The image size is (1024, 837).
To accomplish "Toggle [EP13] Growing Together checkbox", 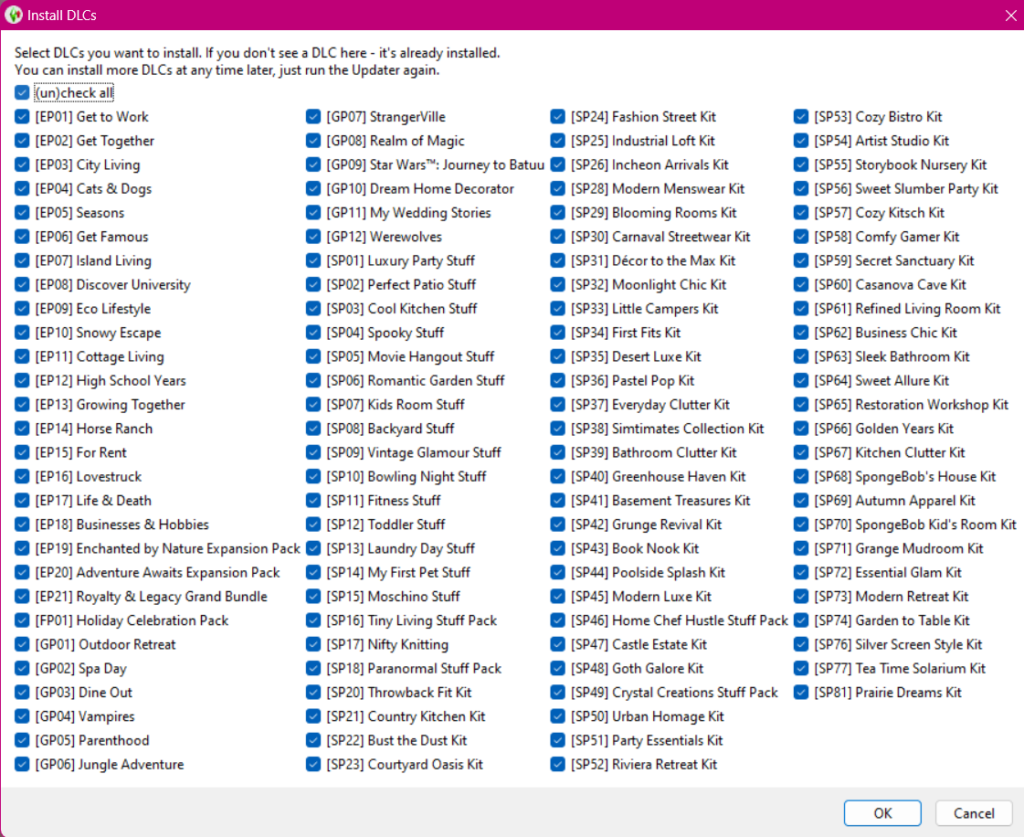I will coord(22,405).
